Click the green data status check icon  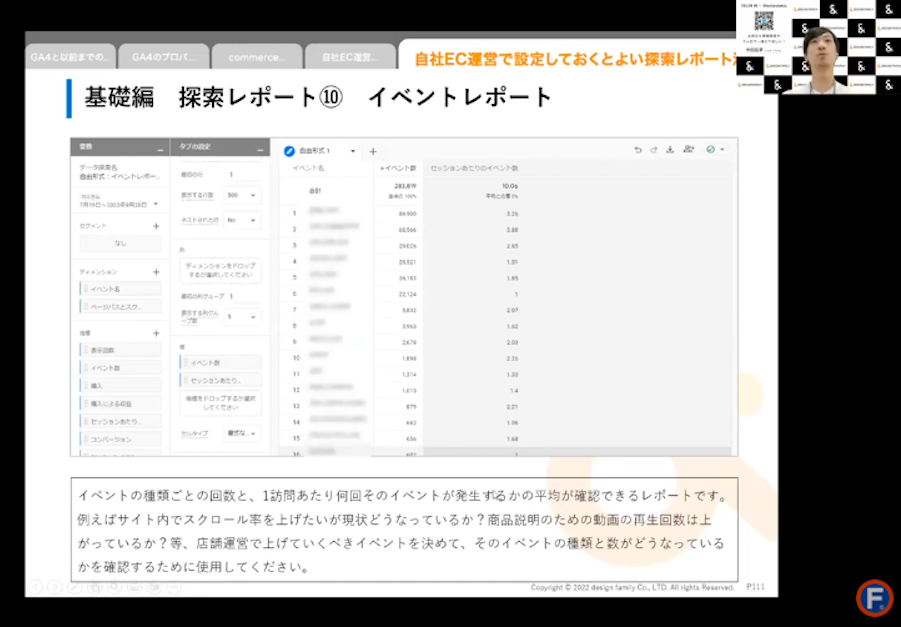coord(711,149)
